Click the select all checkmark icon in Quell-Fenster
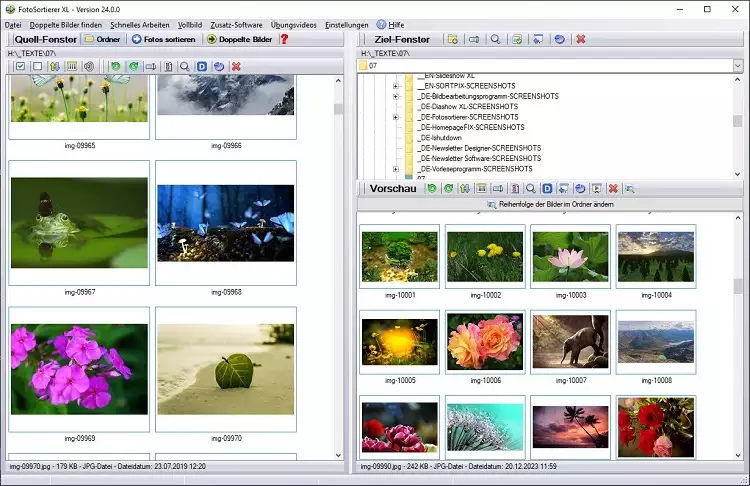Screen dimensions: 750x486 [x=20, y=66]
